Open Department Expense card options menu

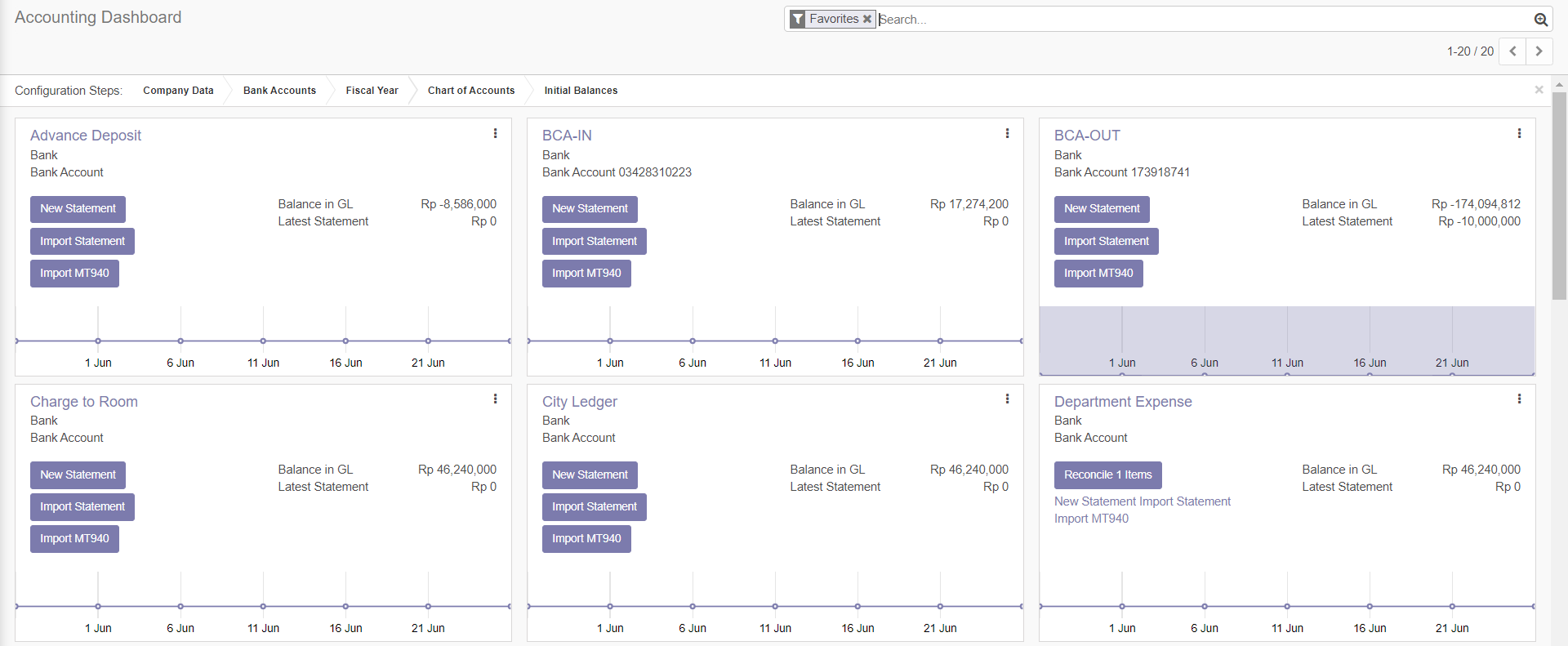(x=1519, y=399)
